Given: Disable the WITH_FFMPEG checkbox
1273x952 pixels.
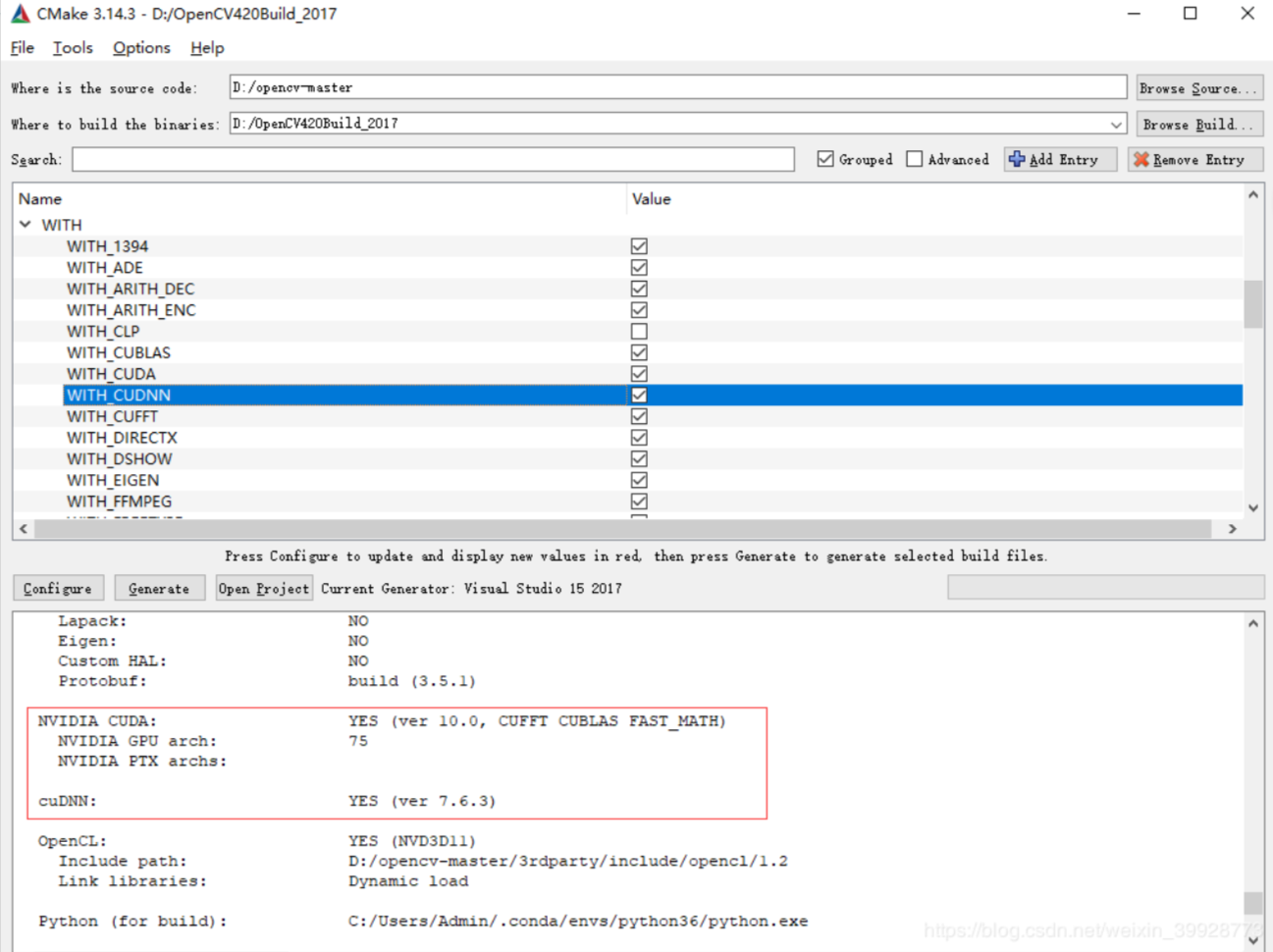Looking at the screenshot, I should point(638,501).
